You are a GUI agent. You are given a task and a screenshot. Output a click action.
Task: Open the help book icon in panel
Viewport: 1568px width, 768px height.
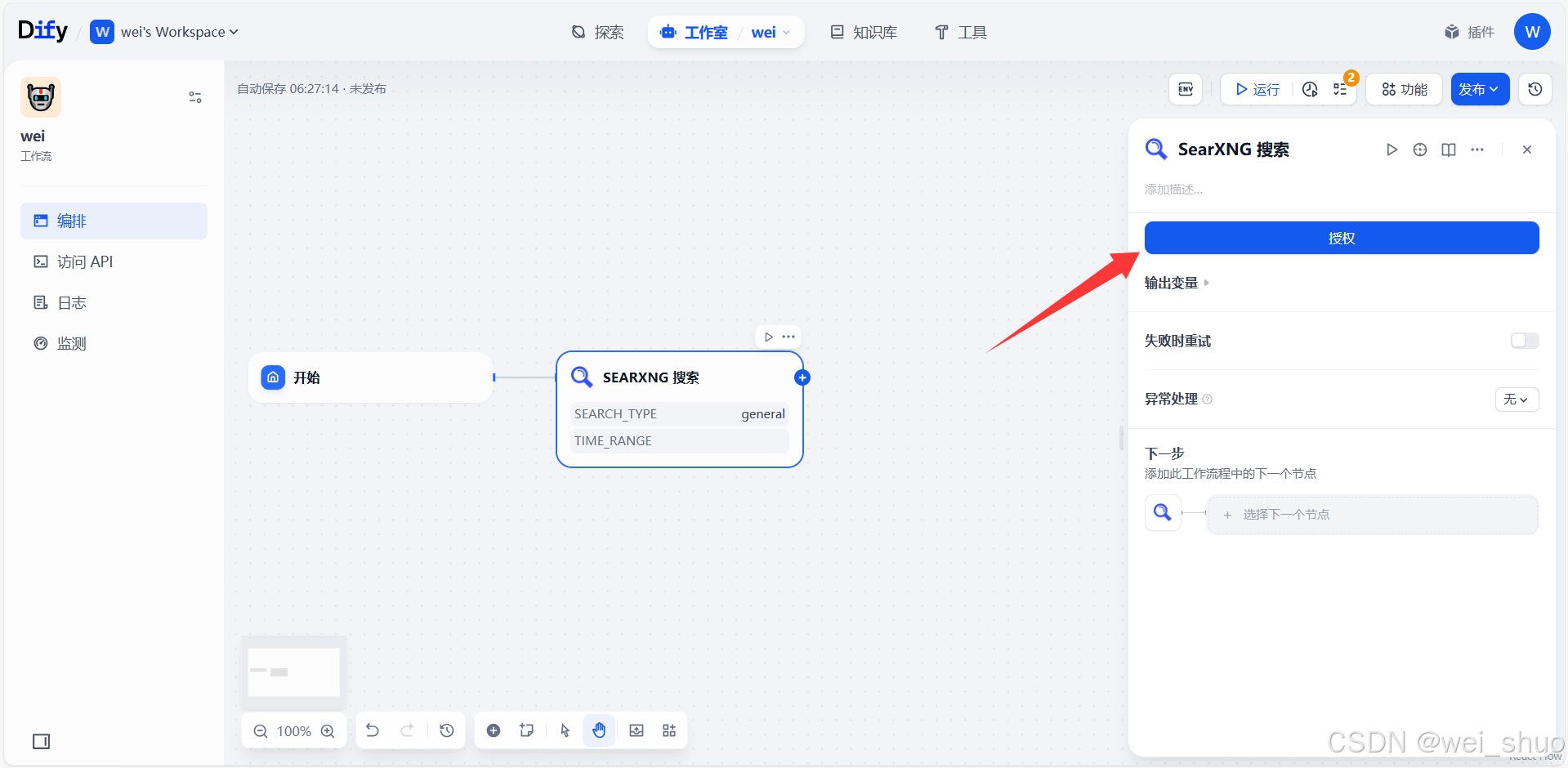click(x=1449, y=150)
